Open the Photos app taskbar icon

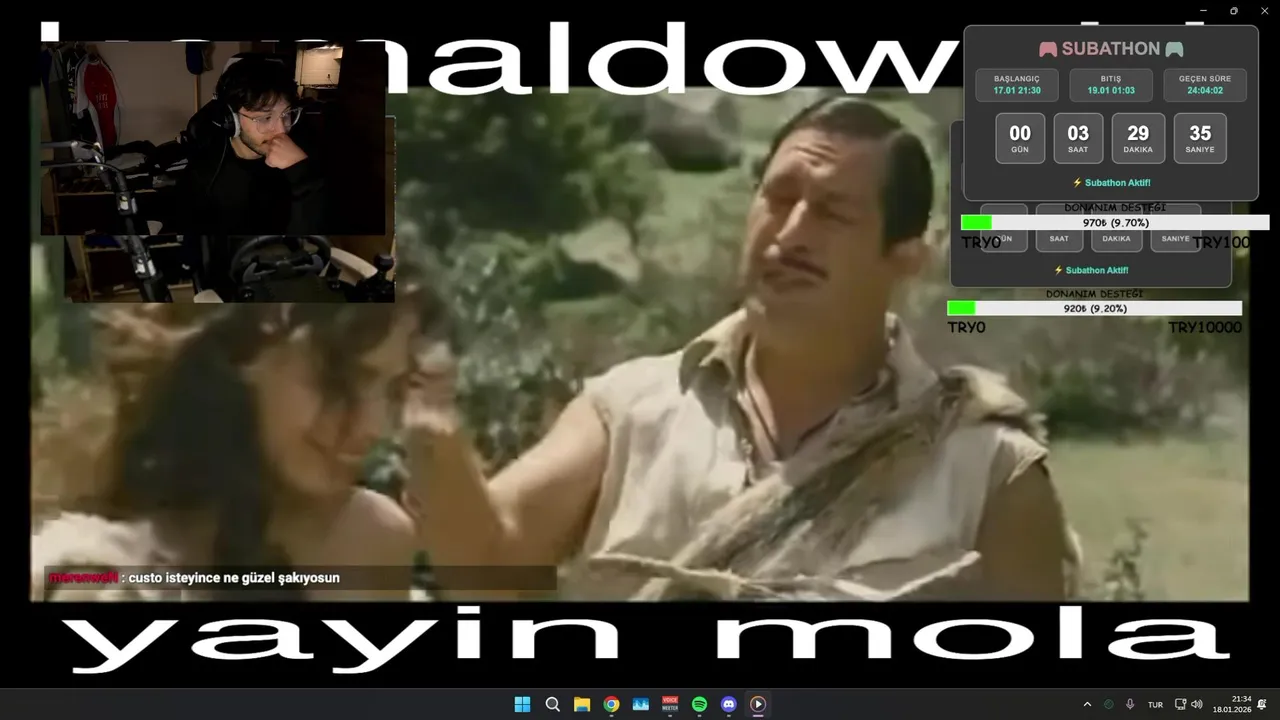641,704
